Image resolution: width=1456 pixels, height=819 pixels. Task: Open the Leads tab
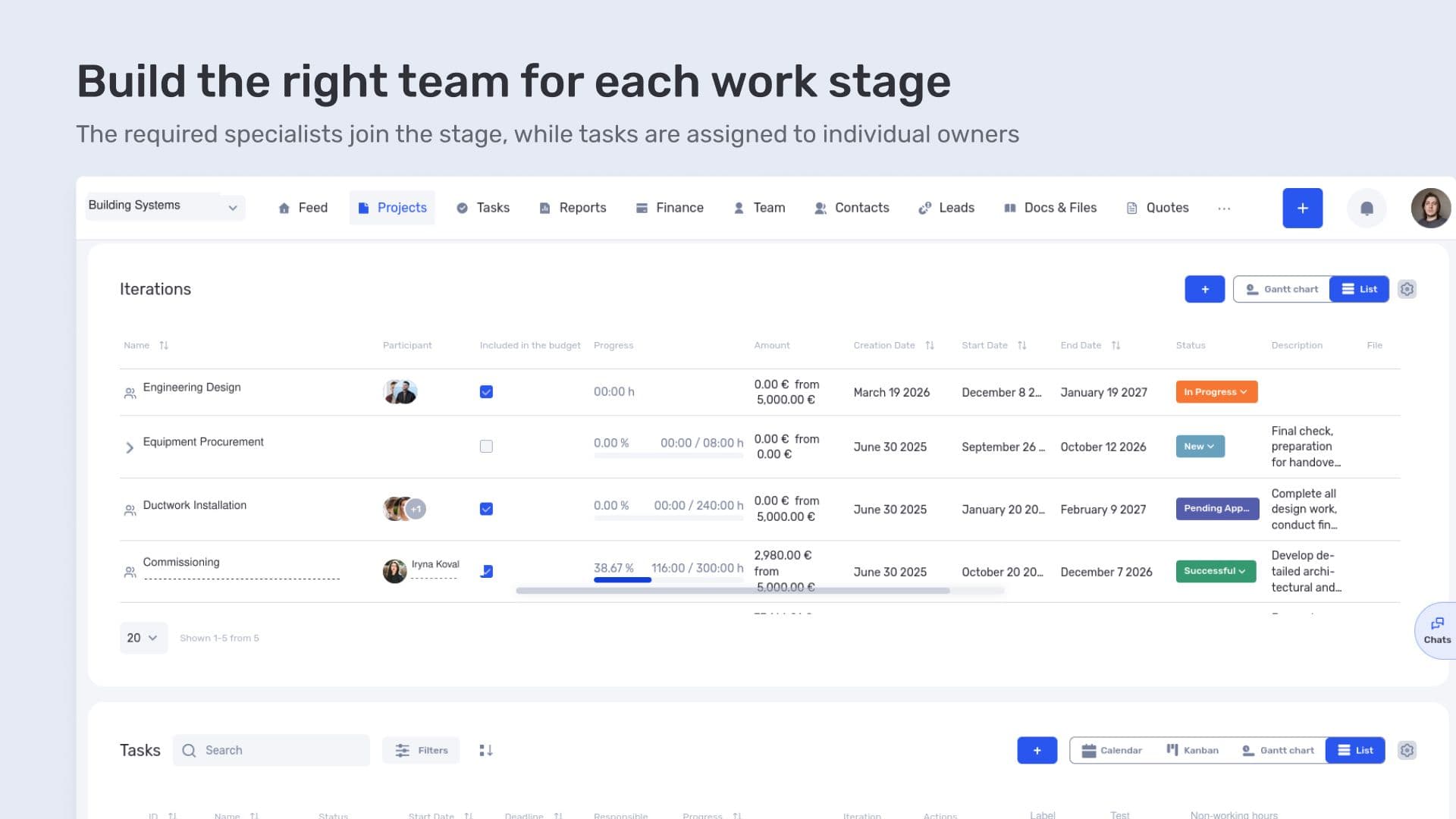coord(946,208)
